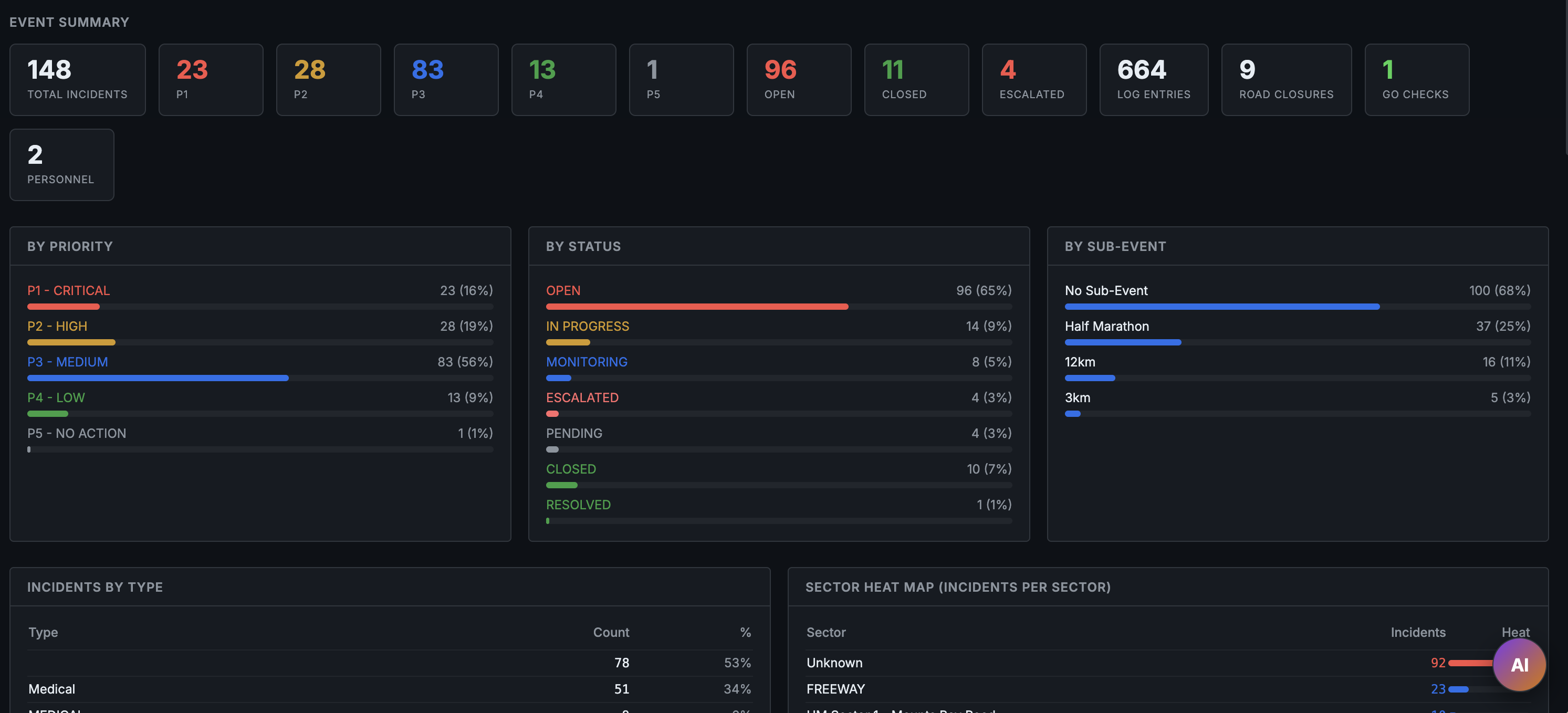Select the 1 P5 summary card
This screenshot has width=1568, height=713.
[x=681, y=80]
